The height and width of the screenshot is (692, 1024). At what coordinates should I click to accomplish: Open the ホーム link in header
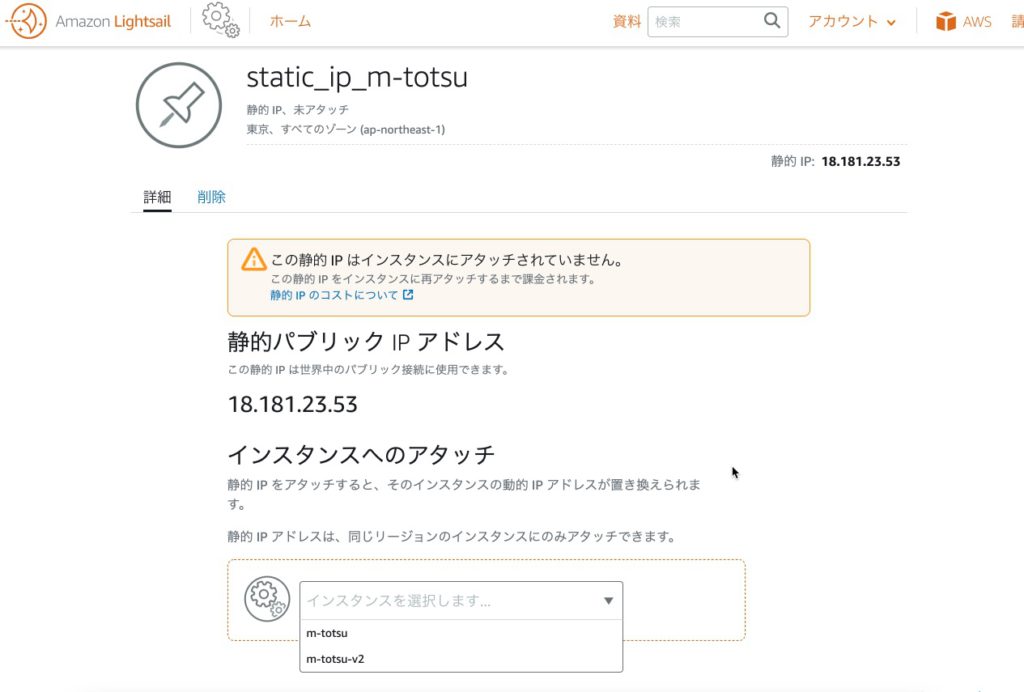click(x=290, y=21)
